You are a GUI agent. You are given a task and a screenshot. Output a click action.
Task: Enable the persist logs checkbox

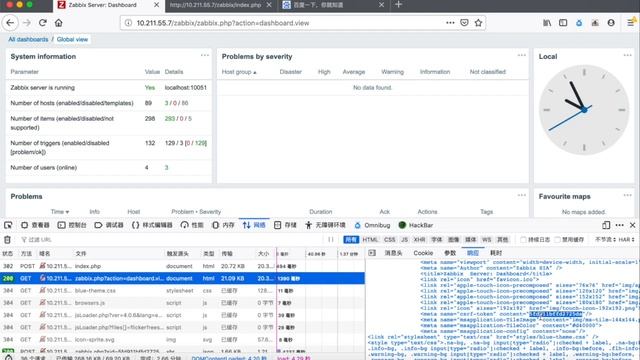pyautogui.click(x=523, y=240)
